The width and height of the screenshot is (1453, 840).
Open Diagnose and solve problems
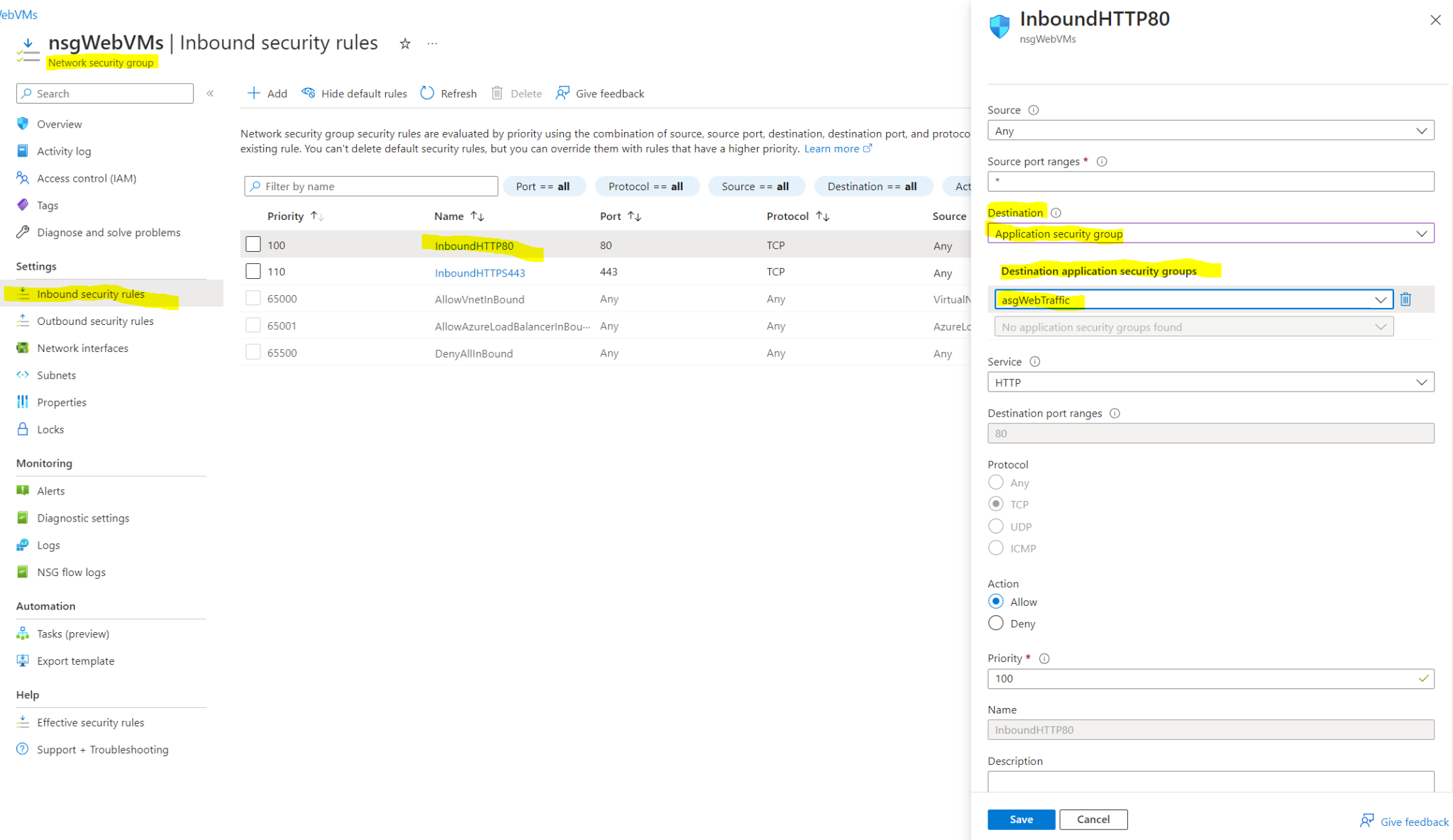108,232
